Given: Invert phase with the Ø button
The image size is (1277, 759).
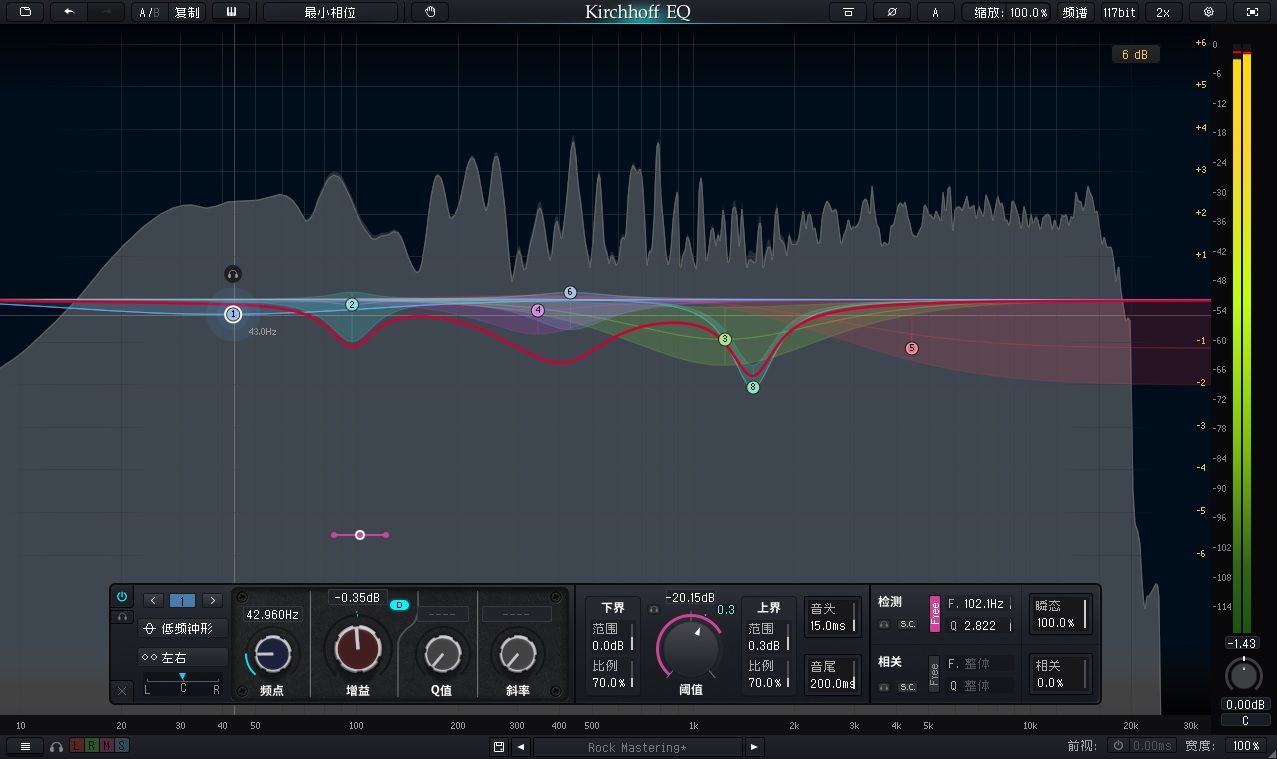Looking at the screenshot, I should tap(891, 12).
